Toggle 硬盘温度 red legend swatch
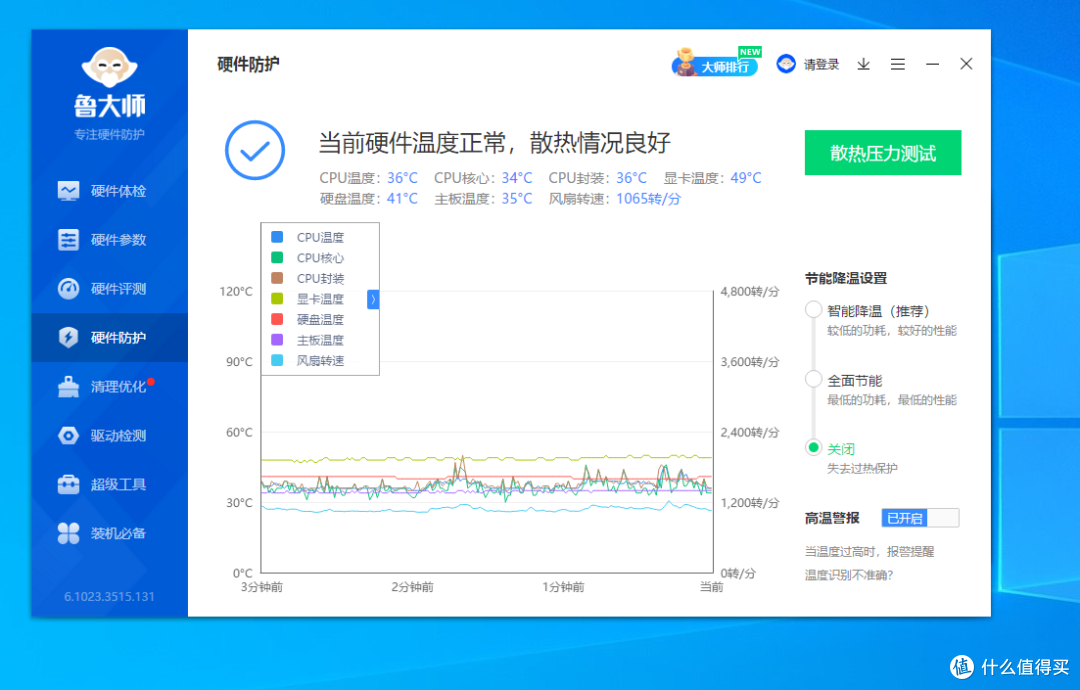Viewport: 1080px width, 690px height. click(277, 319)
